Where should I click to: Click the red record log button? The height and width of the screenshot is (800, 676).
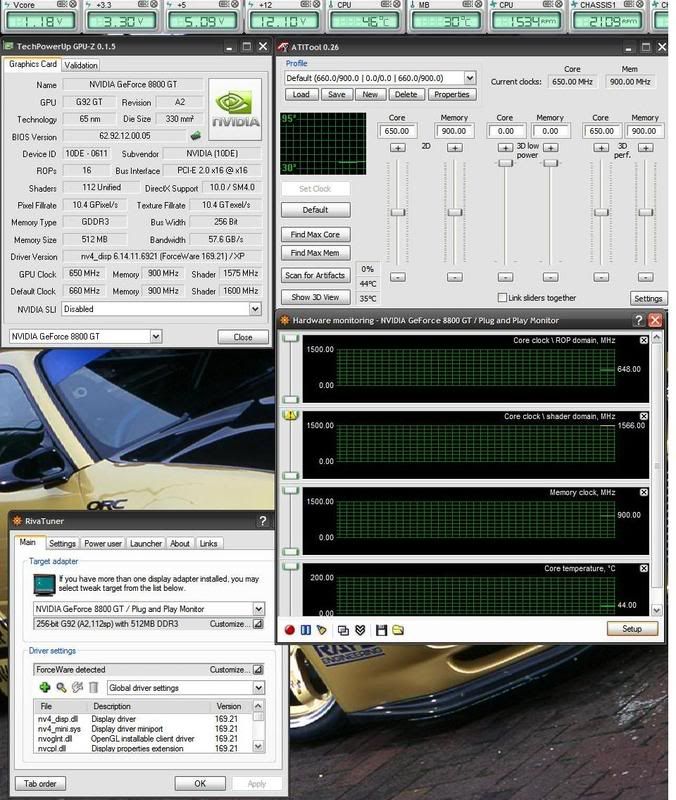point(290,630)
